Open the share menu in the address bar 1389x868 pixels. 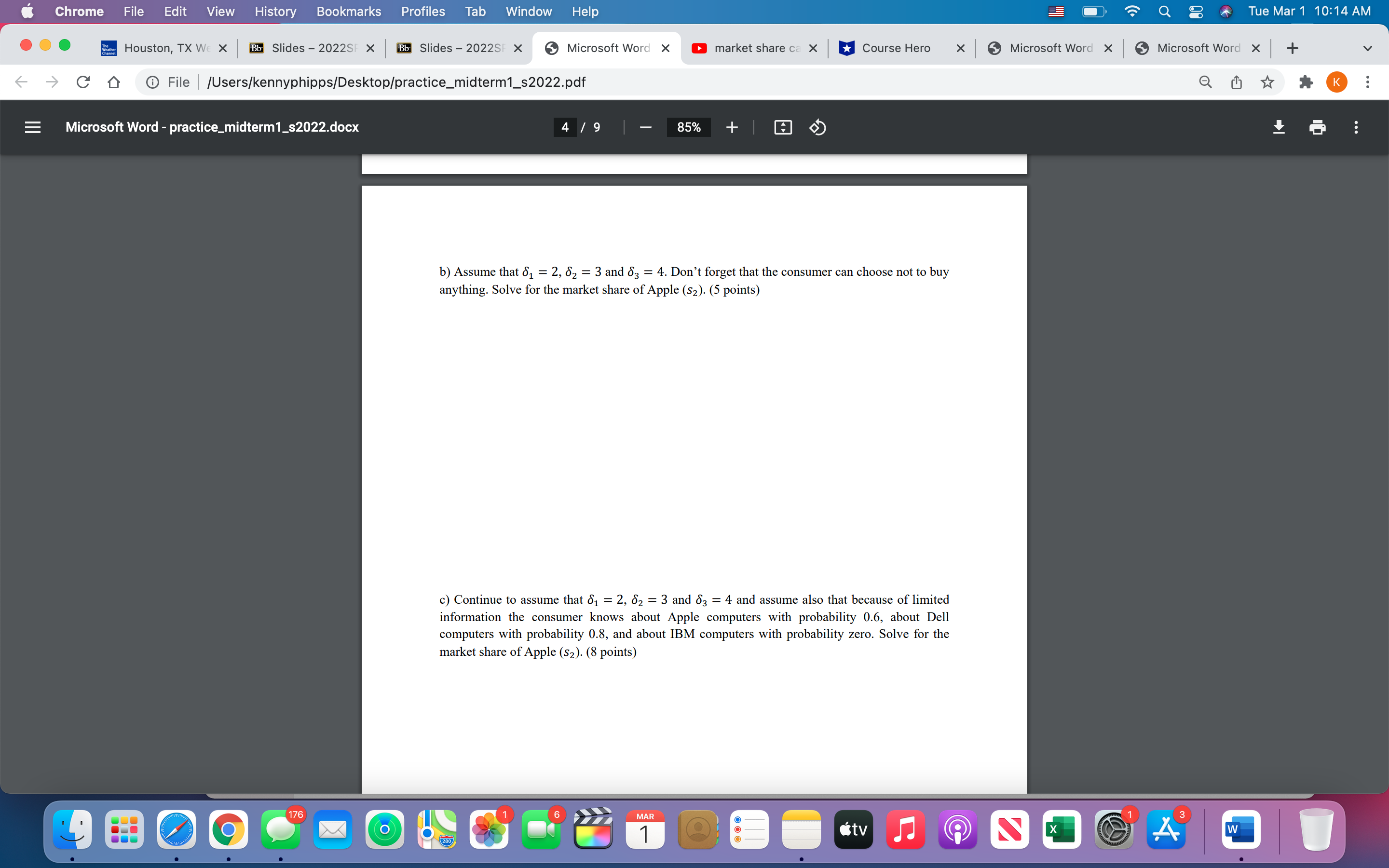[1236, 82]
